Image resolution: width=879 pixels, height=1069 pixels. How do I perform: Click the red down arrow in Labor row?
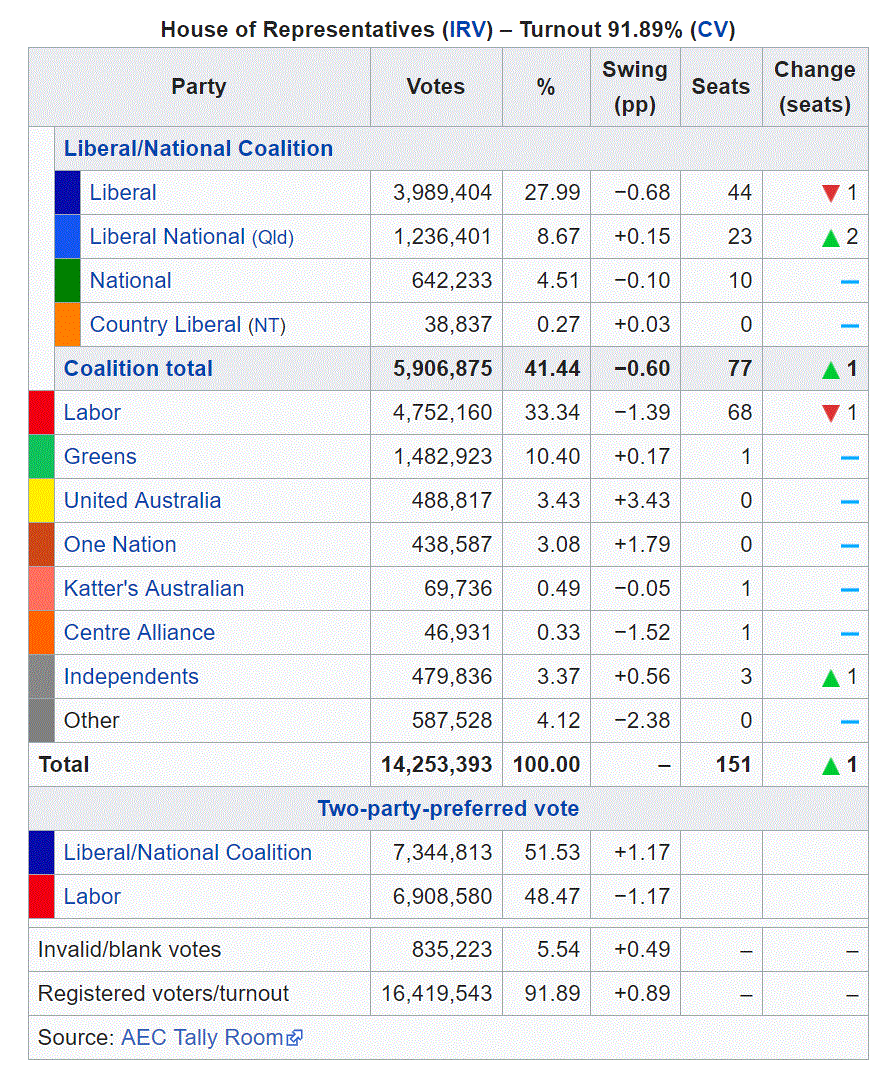pos(830,413)
